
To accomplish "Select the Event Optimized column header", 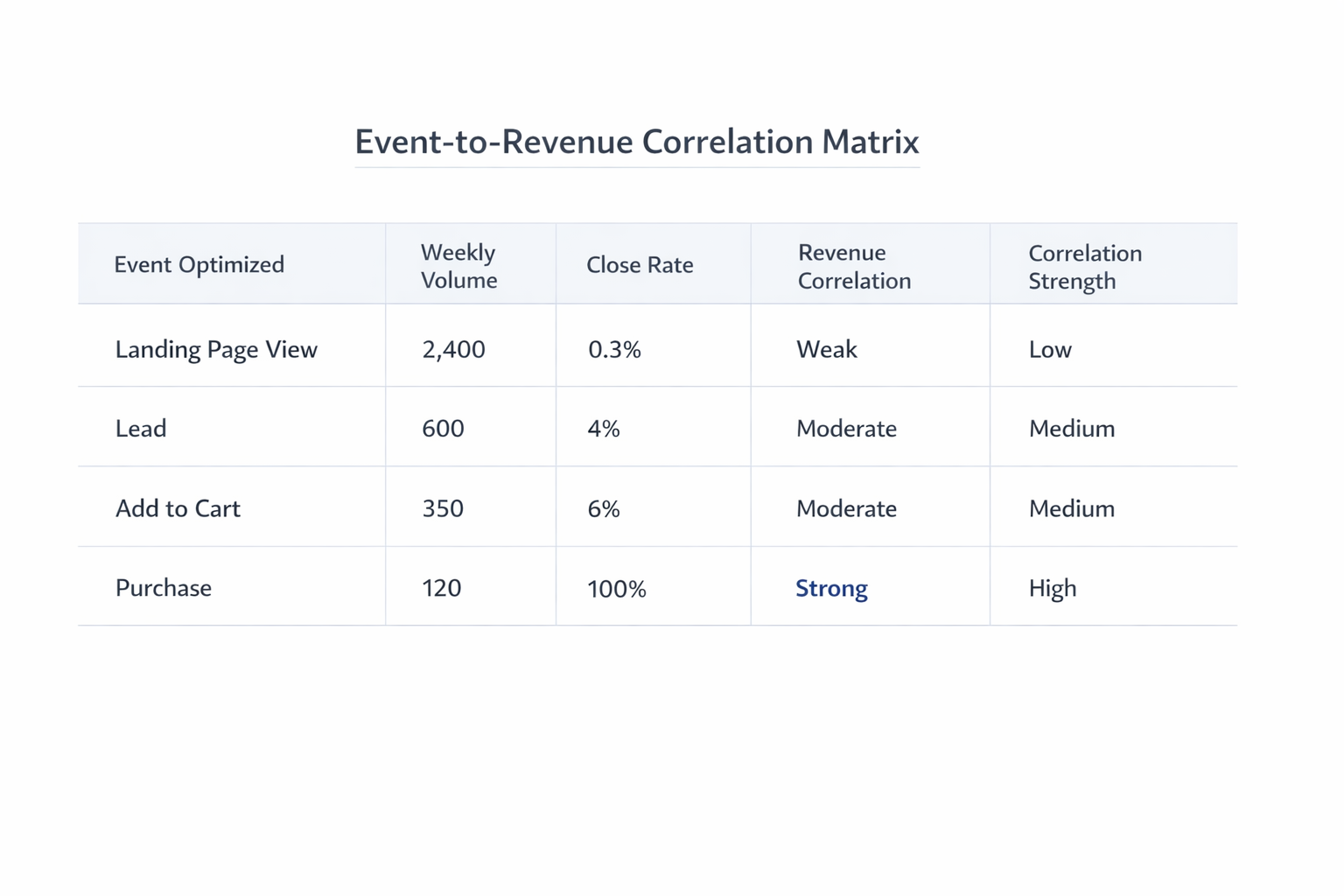I will (x=199, y=264).
